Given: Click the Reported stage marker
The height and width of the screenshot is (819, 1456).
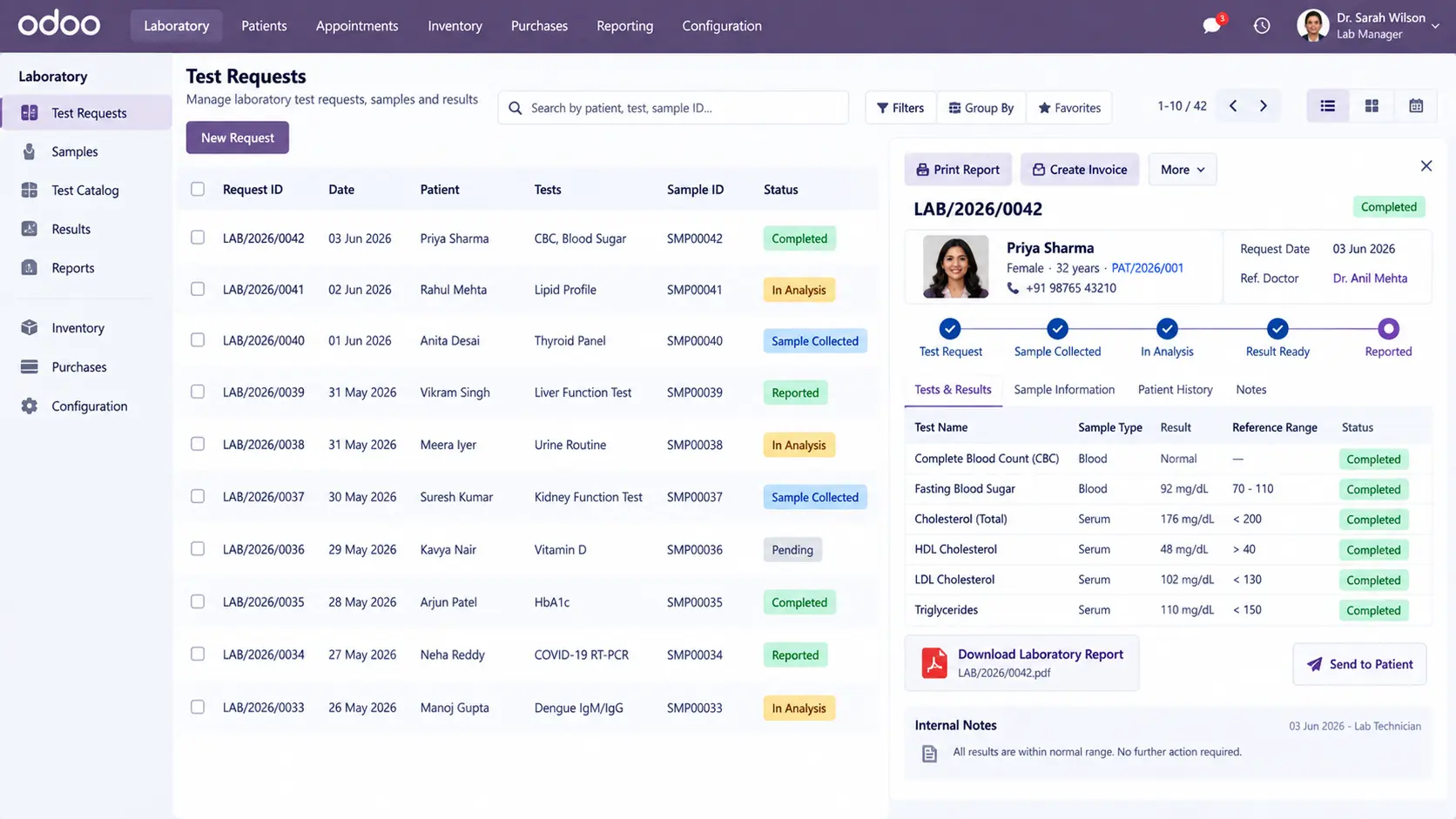Looking at the screenshot, I should point(1388,329).
